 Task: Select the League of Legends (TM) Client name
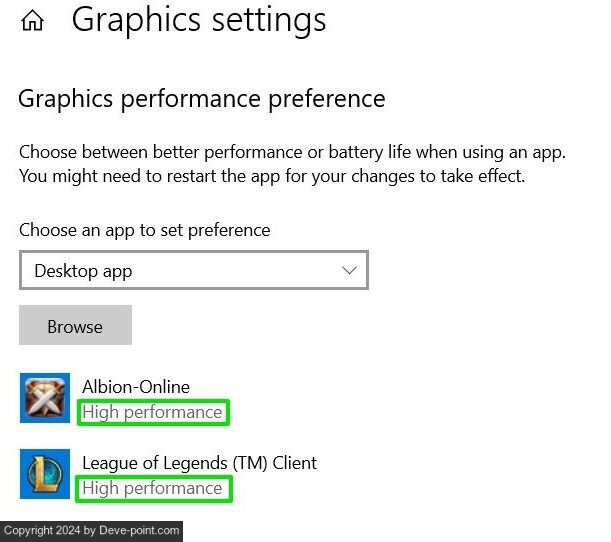tap(199, 463)
